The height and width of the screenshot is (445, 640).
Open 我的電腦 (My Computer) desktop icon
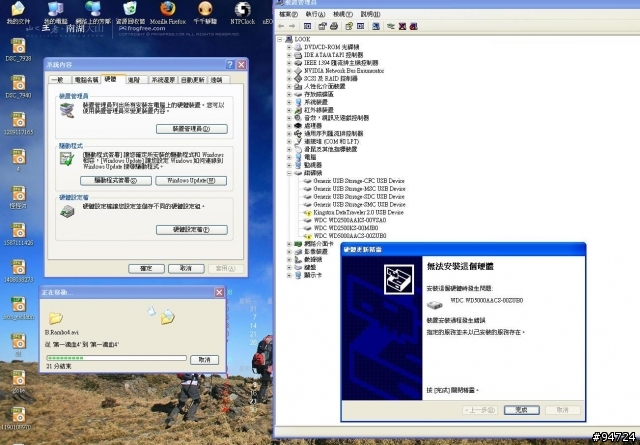[56, 12]
